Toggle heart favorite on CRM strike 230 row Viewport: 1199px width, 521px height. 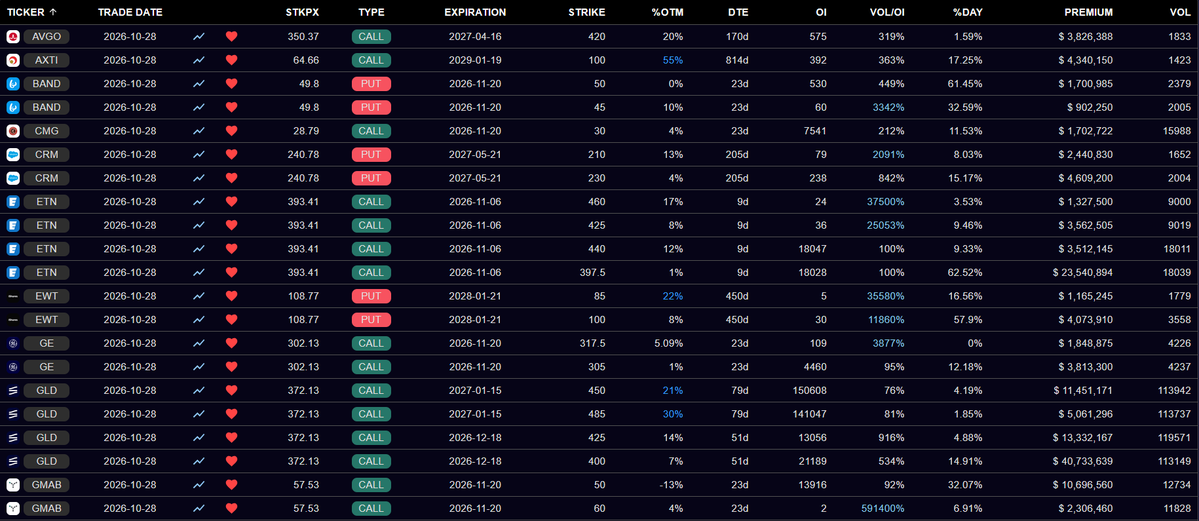tap(232, 178)
